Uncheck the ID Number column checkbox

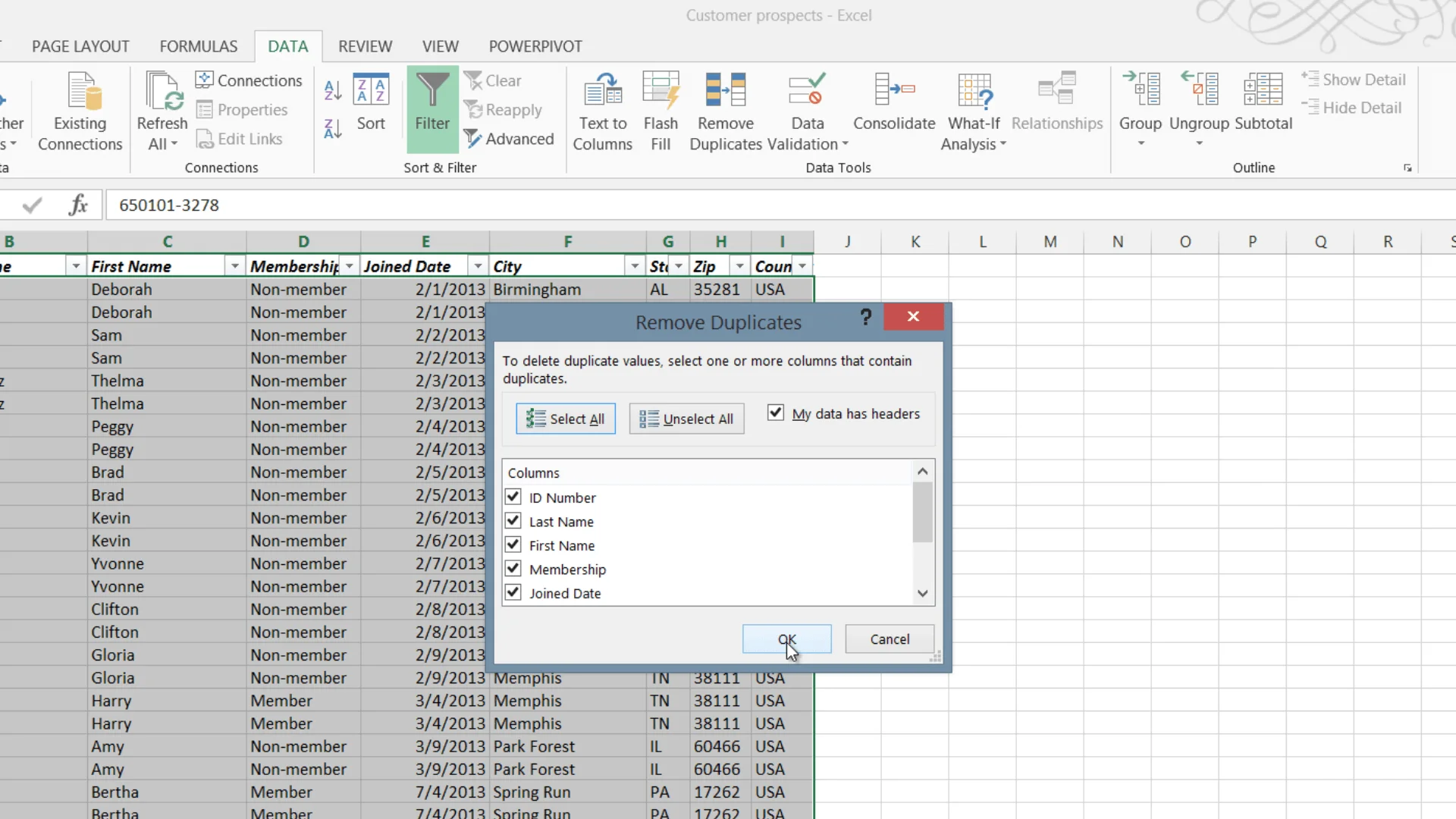click(x=513, y=497)
